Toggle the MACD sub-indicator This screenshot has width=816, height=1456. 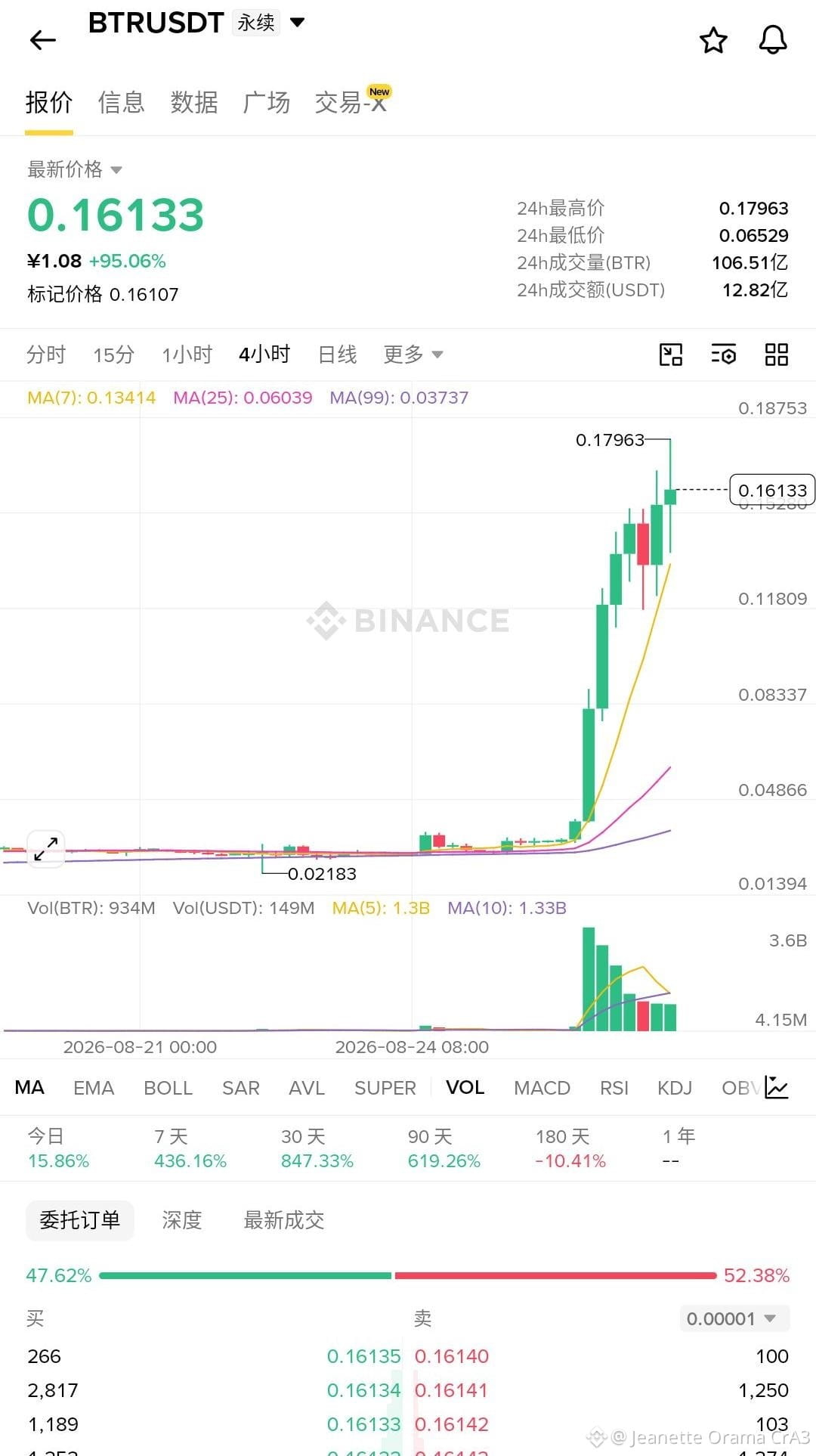click(542, 1087)
